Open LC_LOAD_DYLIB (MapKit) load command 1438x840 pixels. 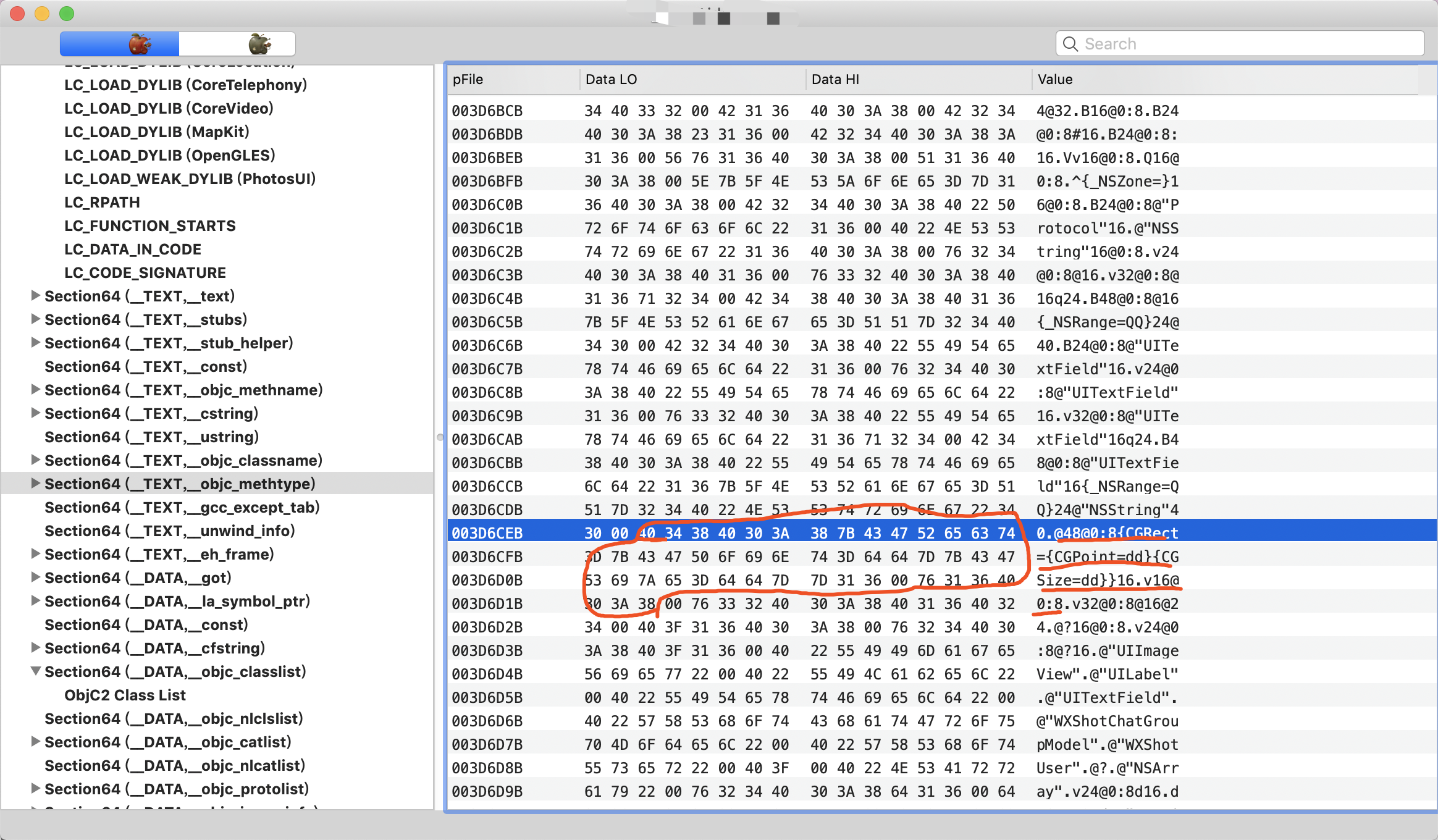(157, 132)
